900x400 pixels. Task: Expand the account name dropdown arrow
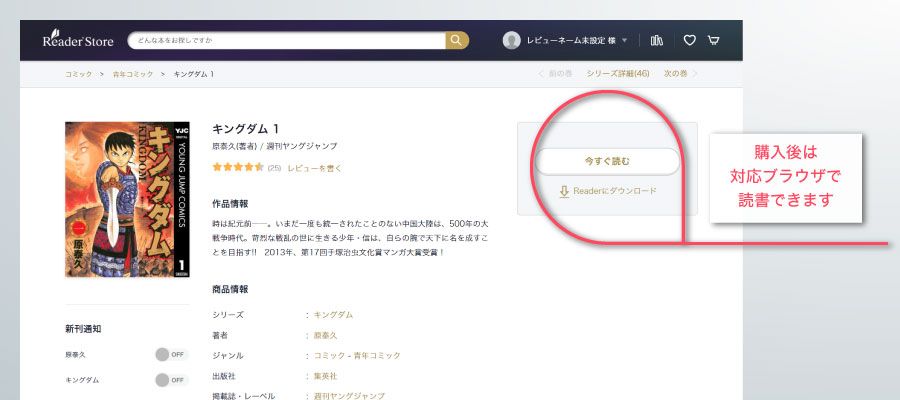coord(624,41)
